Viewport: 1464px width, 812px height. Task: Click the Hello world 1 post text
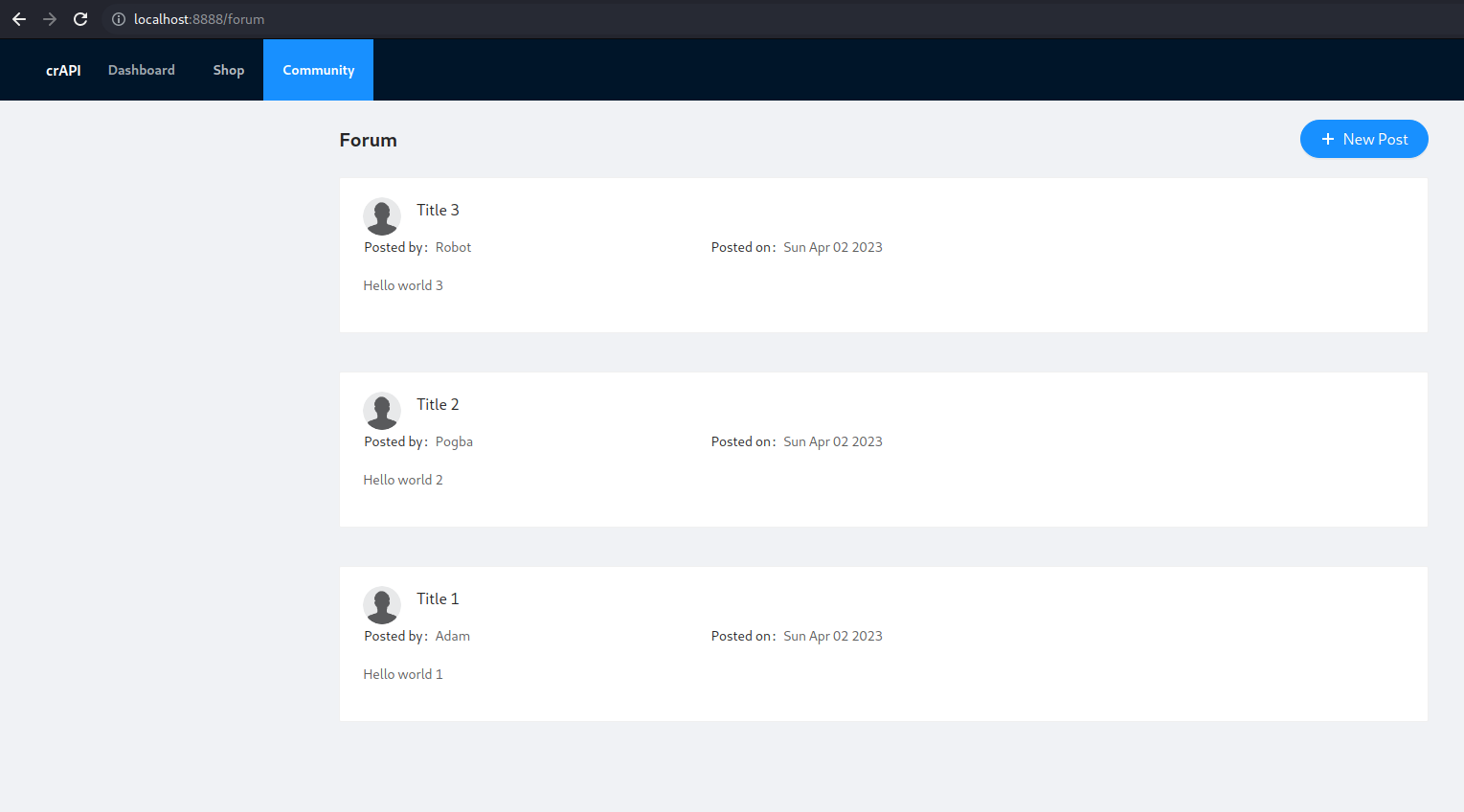coord(403,674)
